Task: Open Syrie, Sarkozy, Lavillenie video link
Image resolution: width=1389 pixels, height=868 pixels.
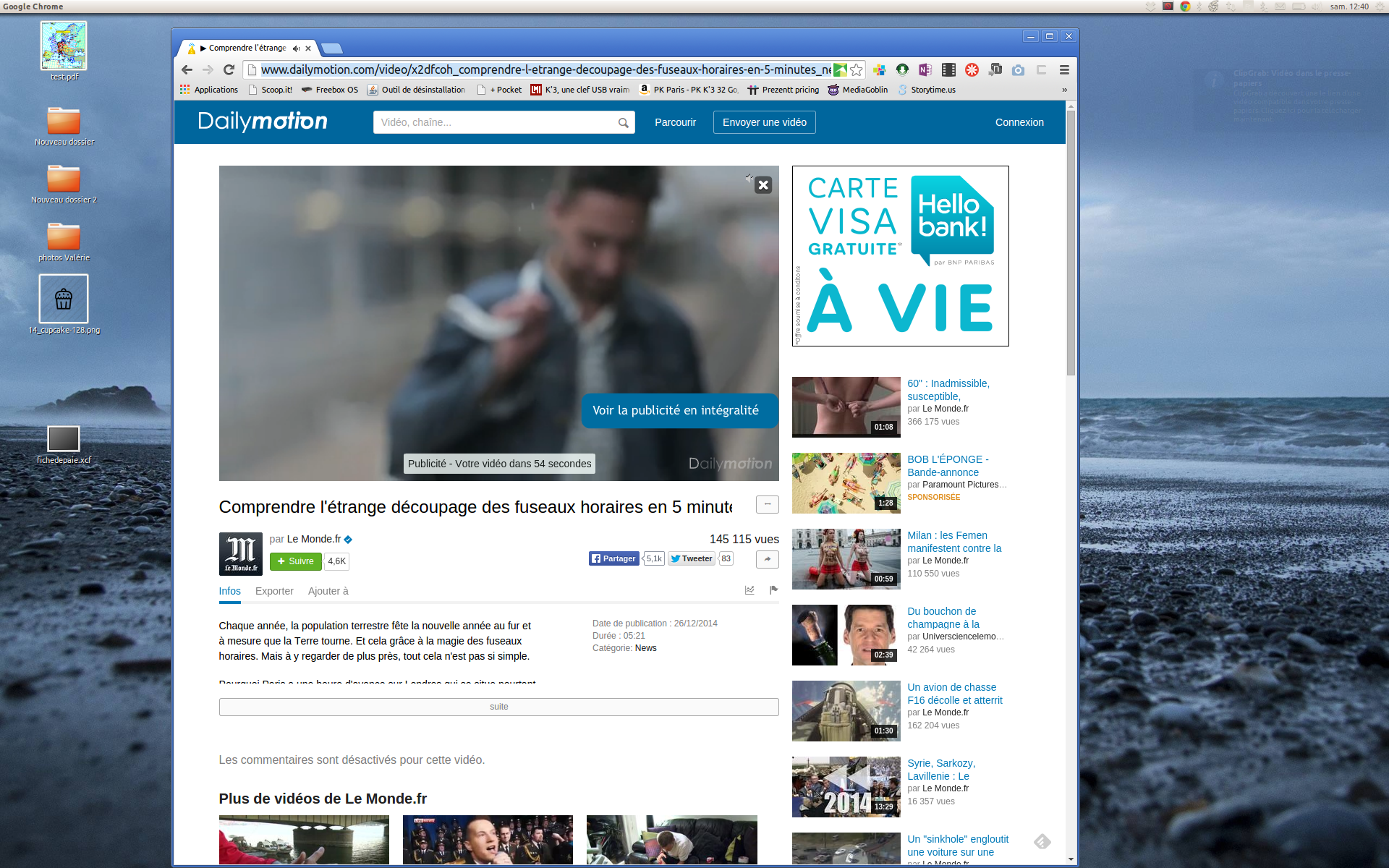Action: [941, 770]
